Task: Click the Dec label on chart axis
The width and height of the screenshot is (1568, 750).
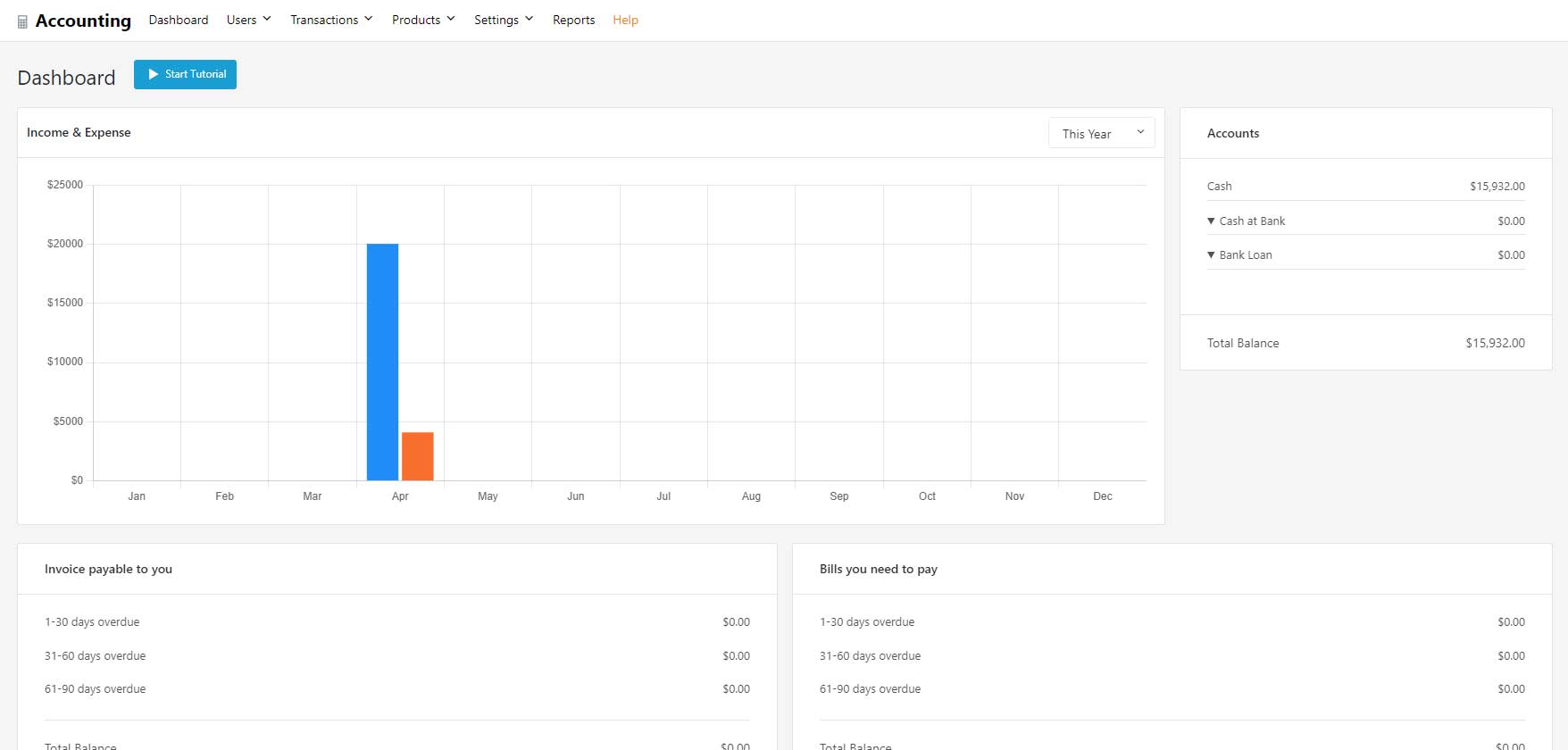Action: (1103, 496)
